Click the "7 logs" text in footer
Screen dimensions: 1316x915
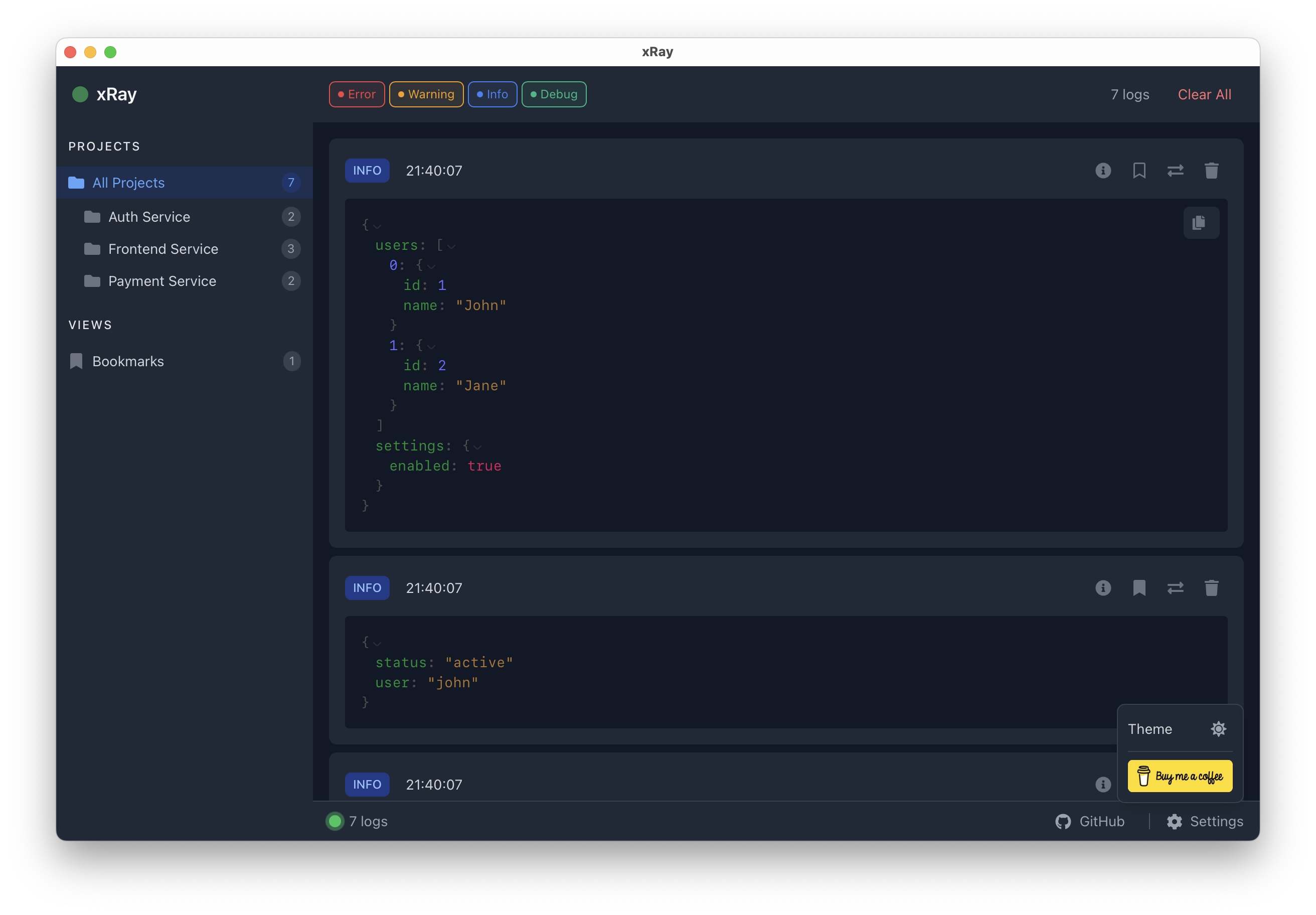369,822
